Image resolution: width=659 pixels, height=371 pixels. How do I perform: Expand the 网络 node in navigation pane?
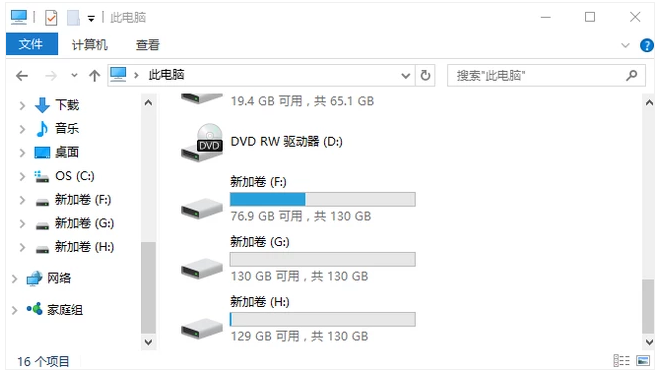14,279
